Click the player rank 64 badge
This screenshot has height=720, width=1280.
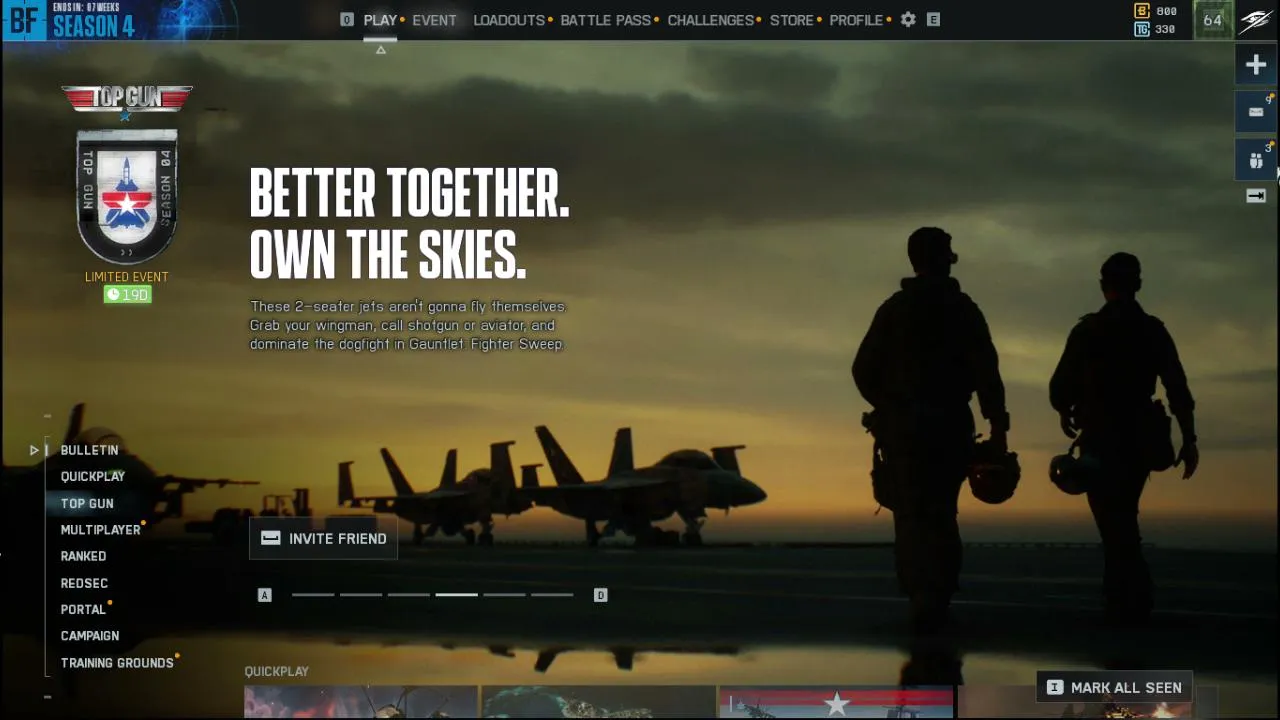coord(1213,20)
